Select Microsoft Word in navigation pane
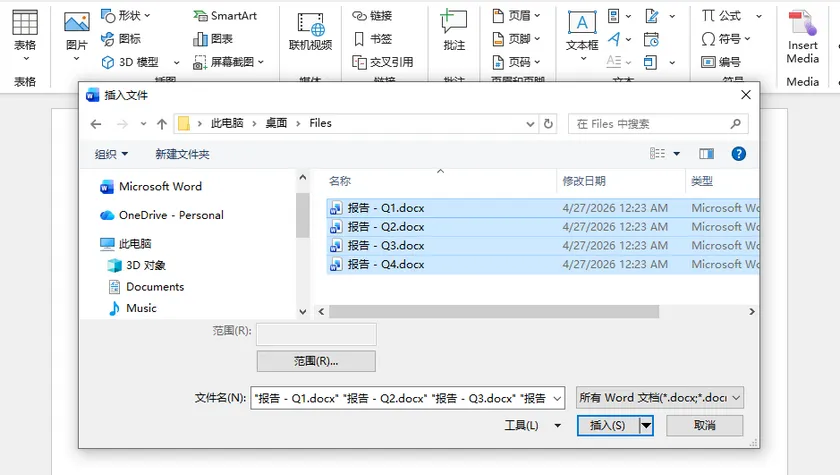This screenshot has height=475, width=840. coord(151,186)
